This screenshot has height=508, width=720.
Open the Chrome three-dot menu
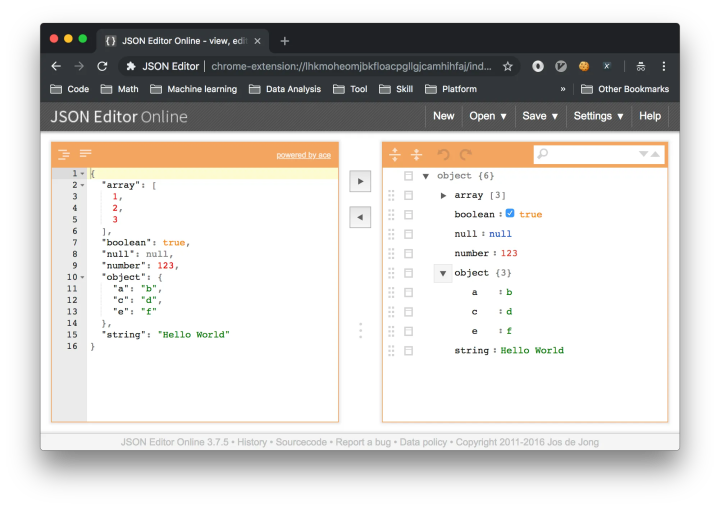[x=664, y=66]
